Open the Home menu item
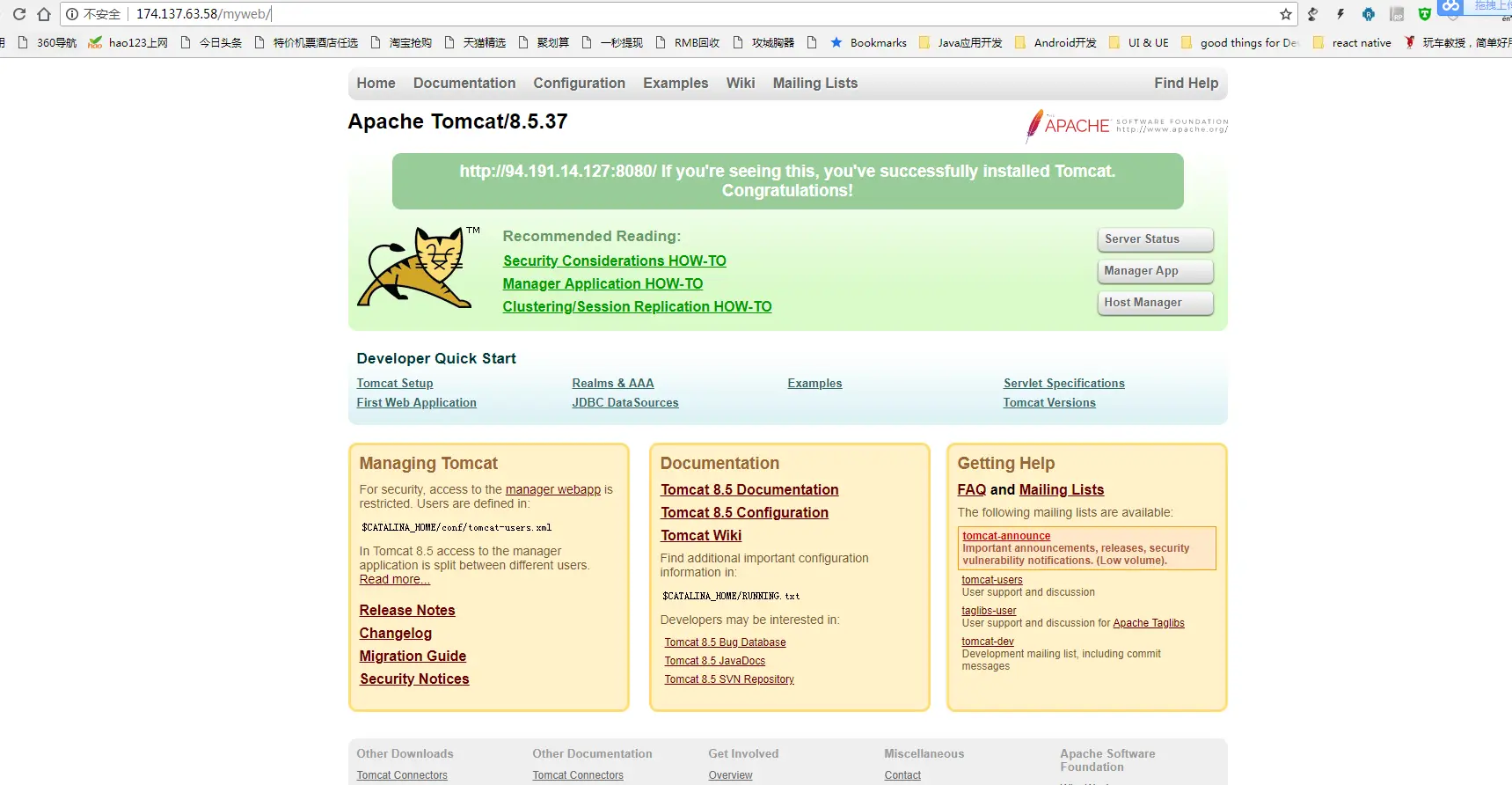Viewport: 1512px width, 785px height. pyautogui.click(x=376, y=83)
